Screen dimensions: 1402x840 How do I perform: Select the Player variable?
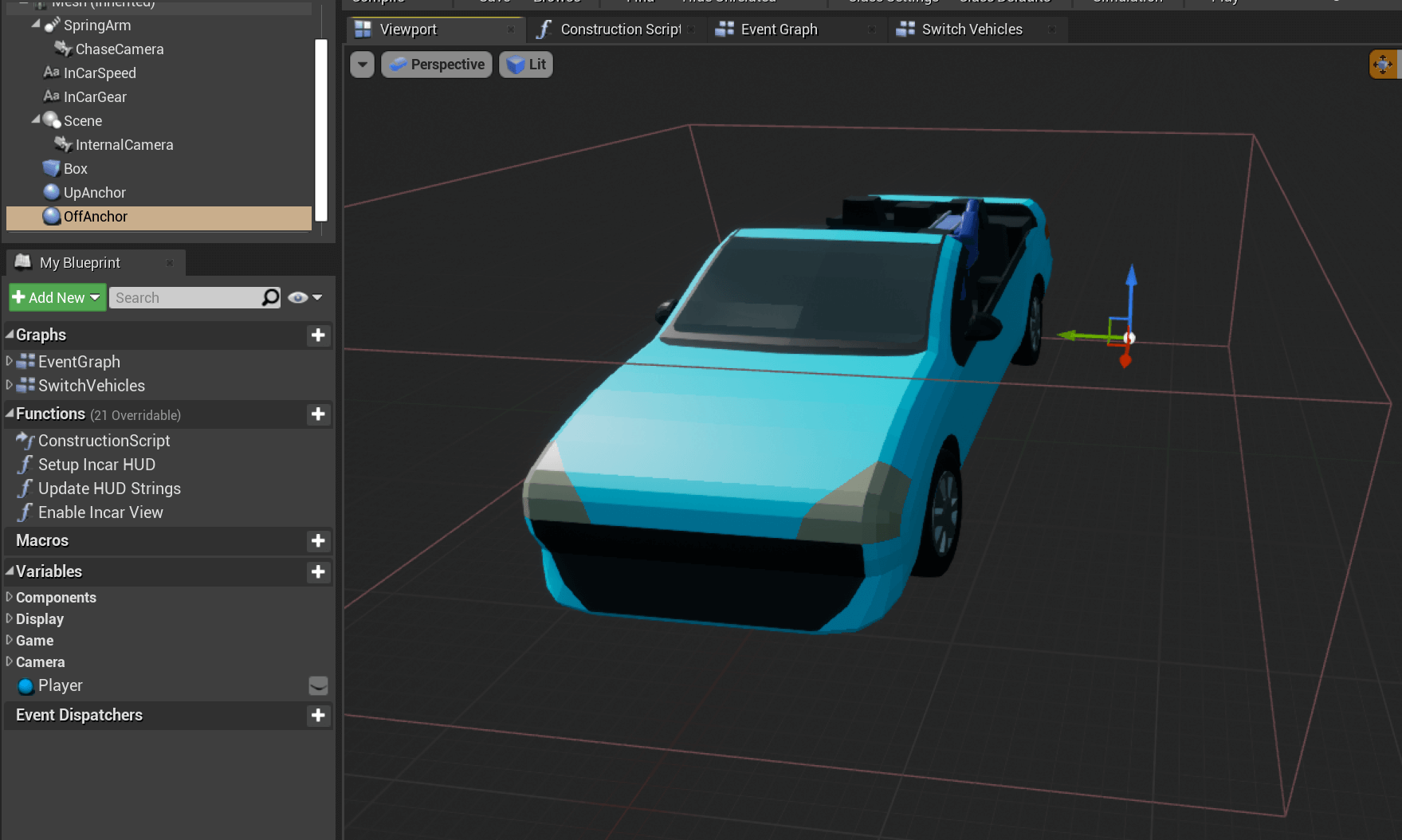(60, 685)
